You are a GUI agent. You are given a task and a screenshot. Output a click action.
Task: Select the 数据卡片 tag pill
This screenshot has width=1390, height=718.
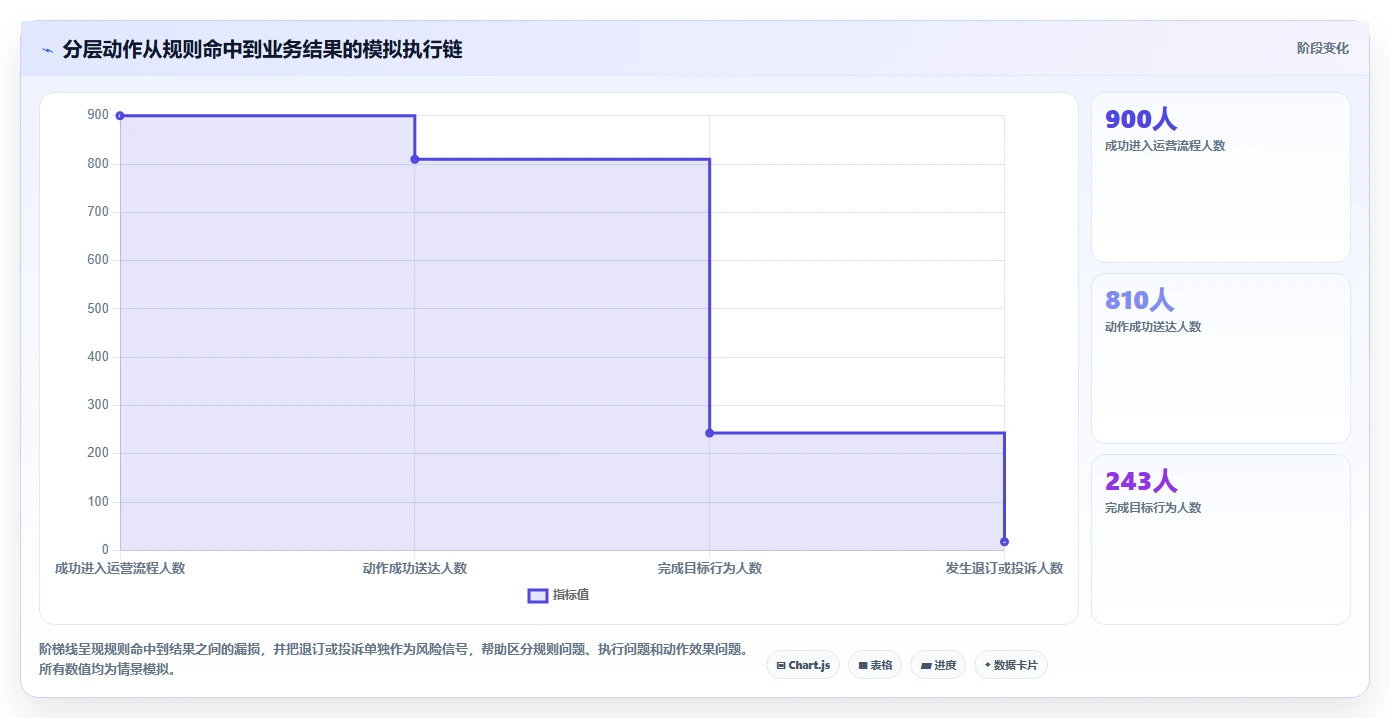[1011, 665]
